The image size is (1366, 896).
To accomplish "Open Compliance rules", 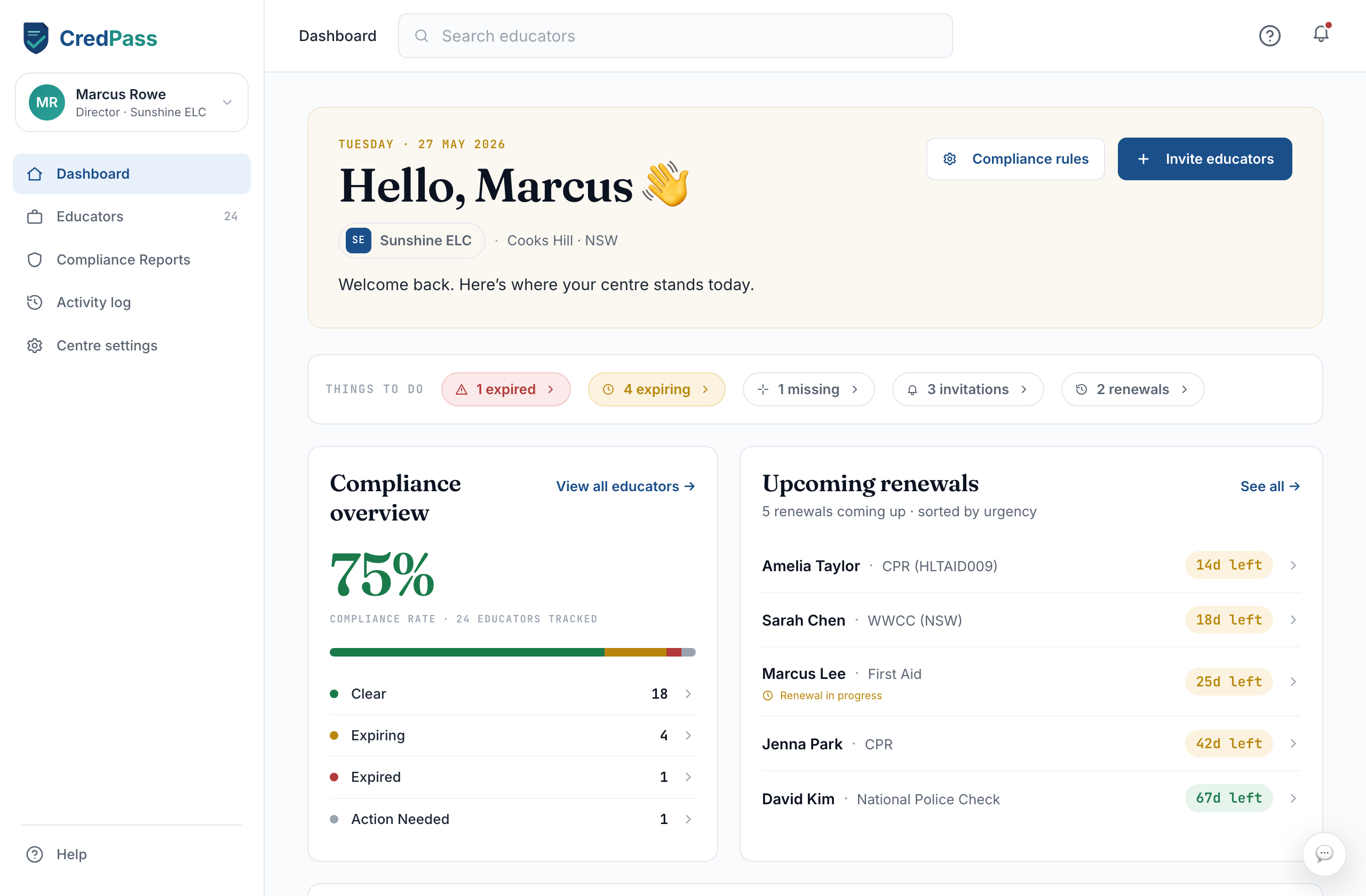I will pos(1015,158).
